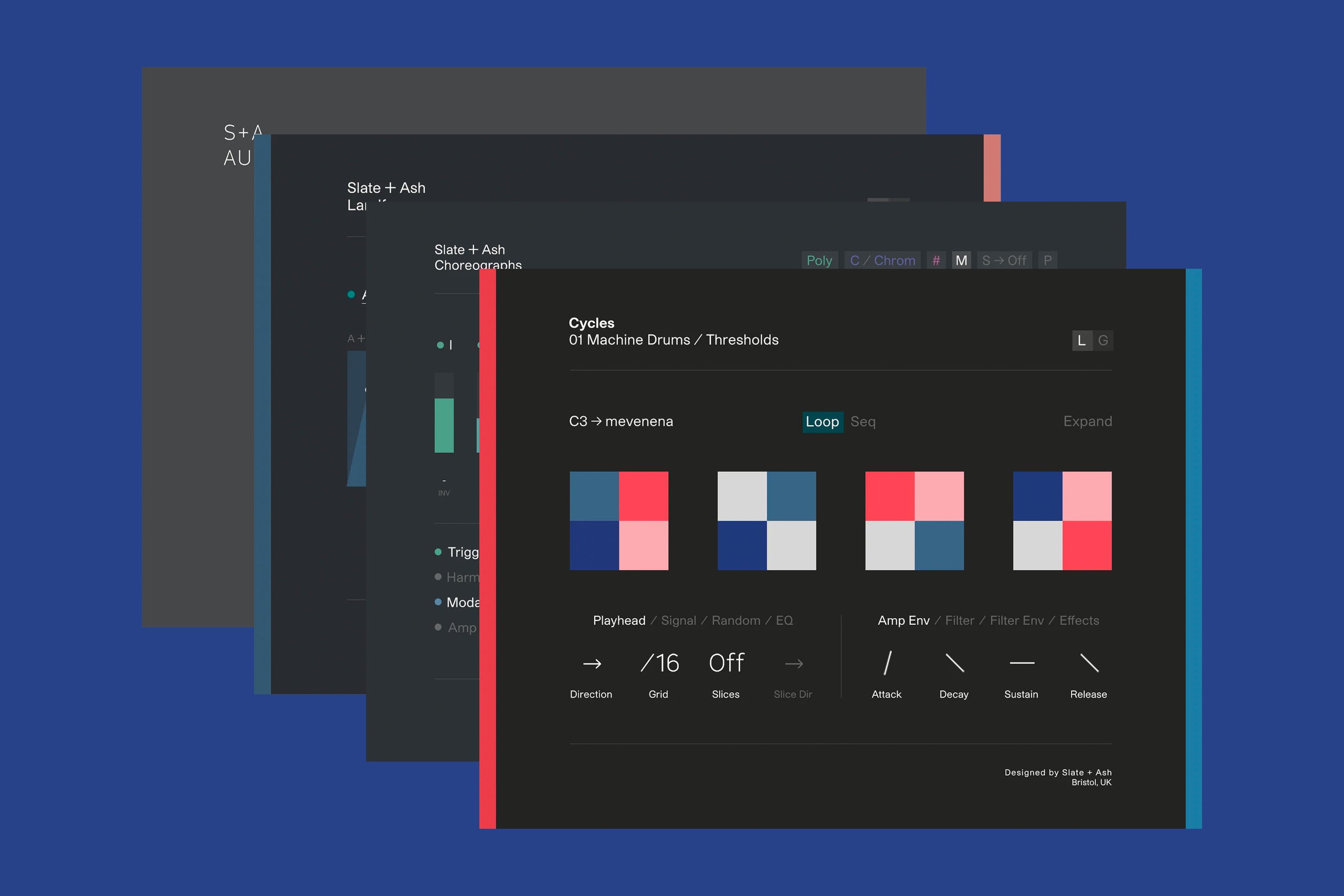Viewport: 1344px width, 896px height.
Task: Open the /16 Grid value selector
Action: point(659,663)
